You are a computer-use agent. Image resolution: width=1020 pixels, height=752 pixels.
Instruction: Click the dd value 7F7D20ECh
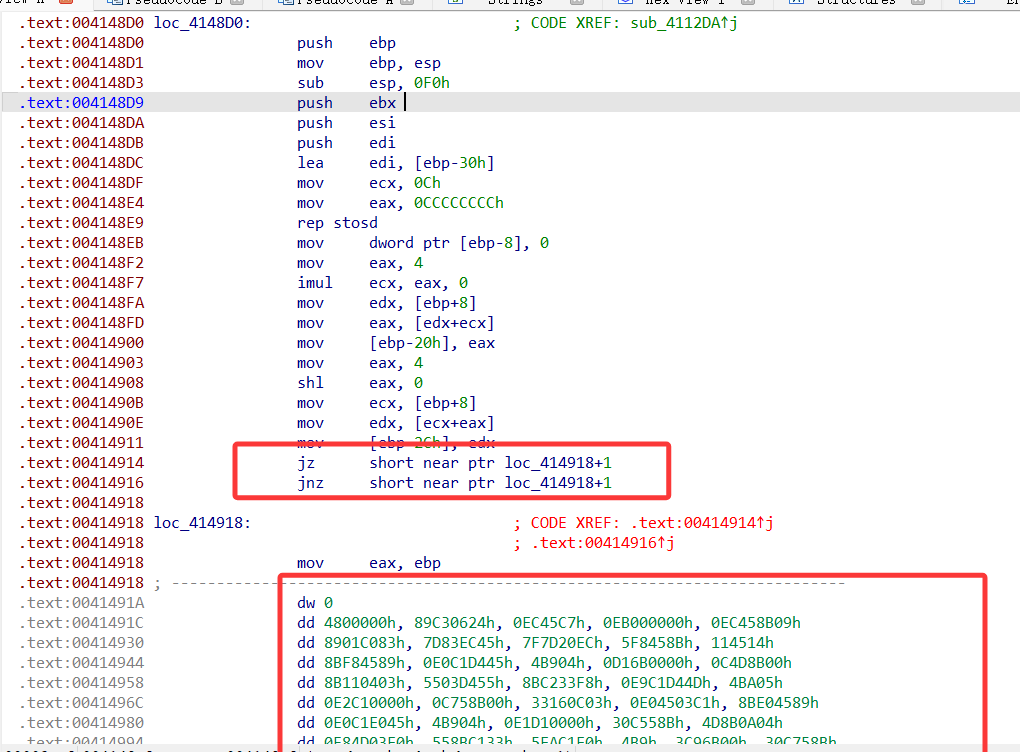[562, 643]
